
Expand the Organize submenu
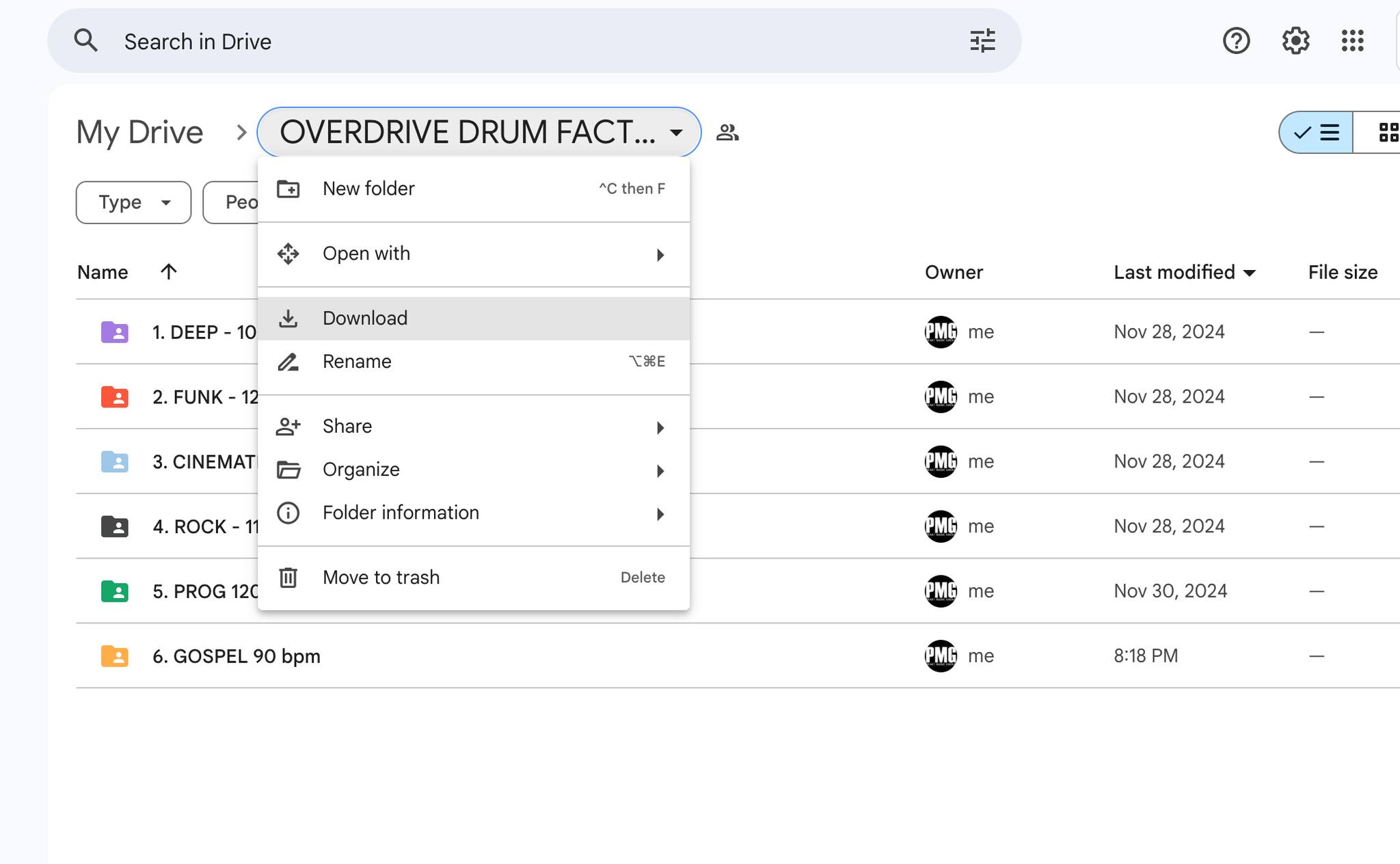[x=473, y=470]
